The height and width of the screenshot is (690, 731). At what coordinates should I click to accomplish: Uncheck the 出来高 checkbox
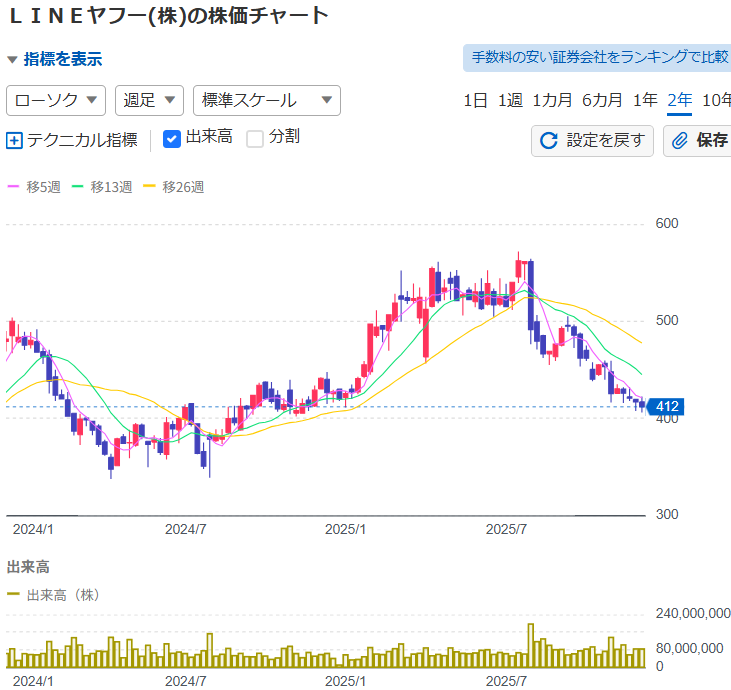click(171, 139)
